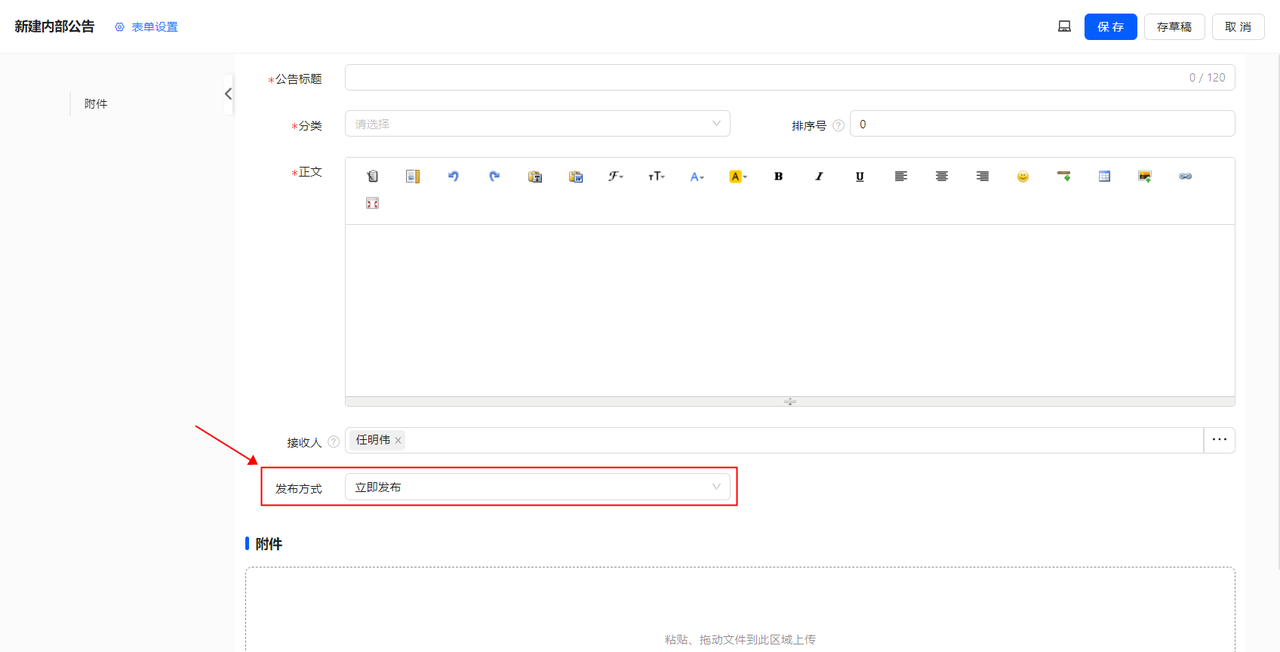The height and width of the screenshot is (652, 1280).
Task: Click help icon next to 排序号
Action: (838, 126)
